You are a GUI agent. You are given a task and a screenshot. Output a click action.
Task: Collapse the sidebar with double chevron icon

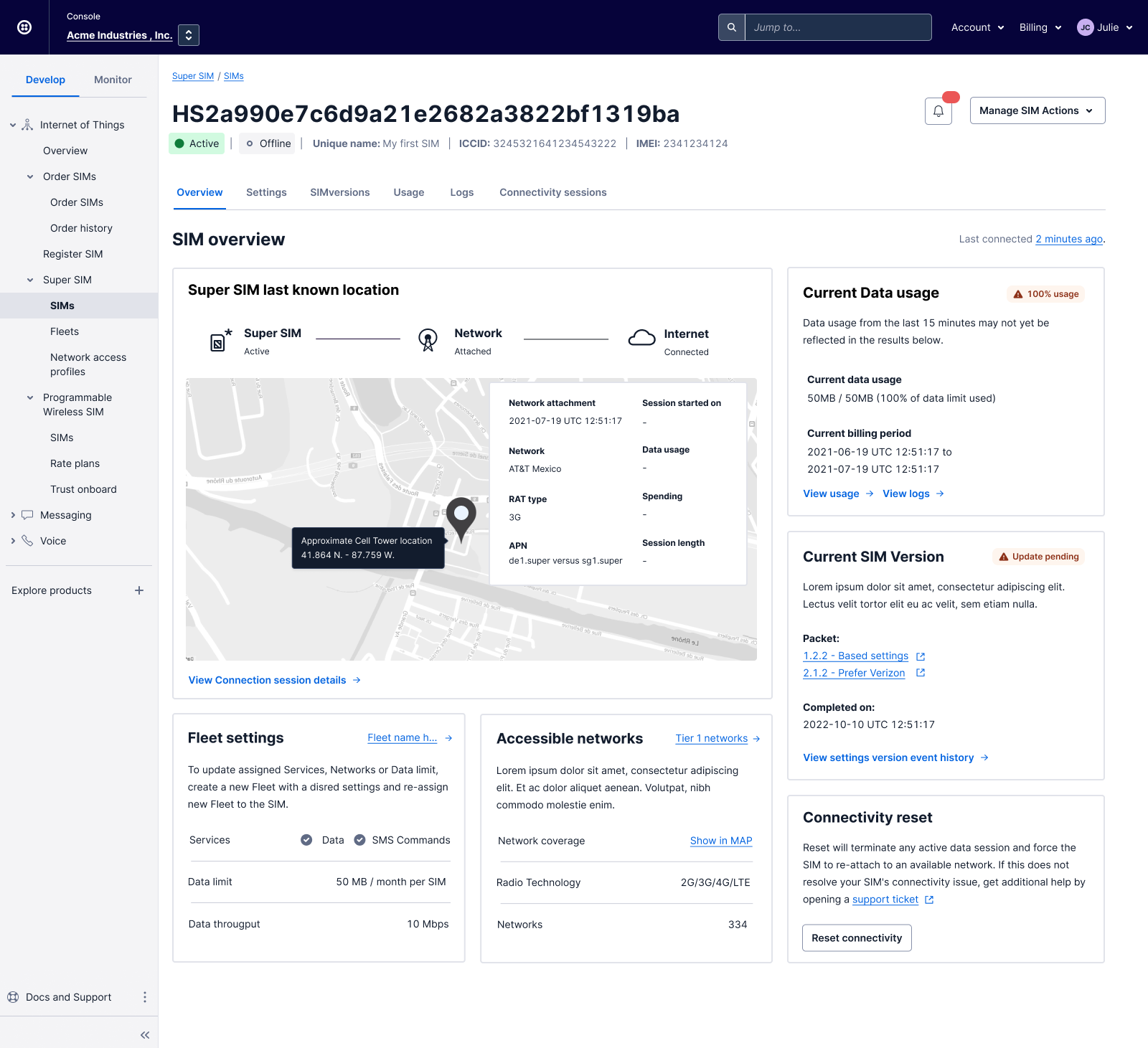click(x=145, y=1034)
